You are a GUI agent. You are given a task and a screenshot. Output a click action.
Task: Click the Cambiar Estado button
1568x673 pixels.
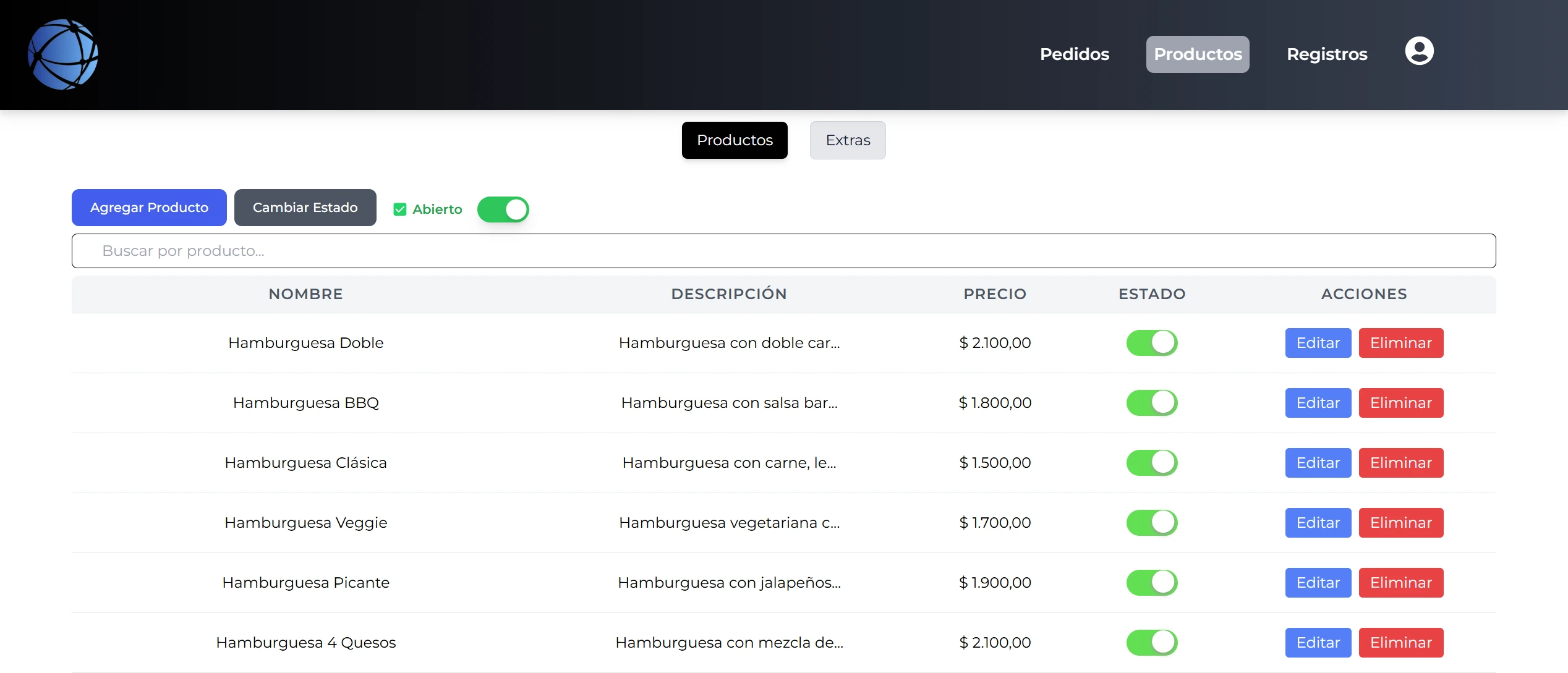[305, 208]
